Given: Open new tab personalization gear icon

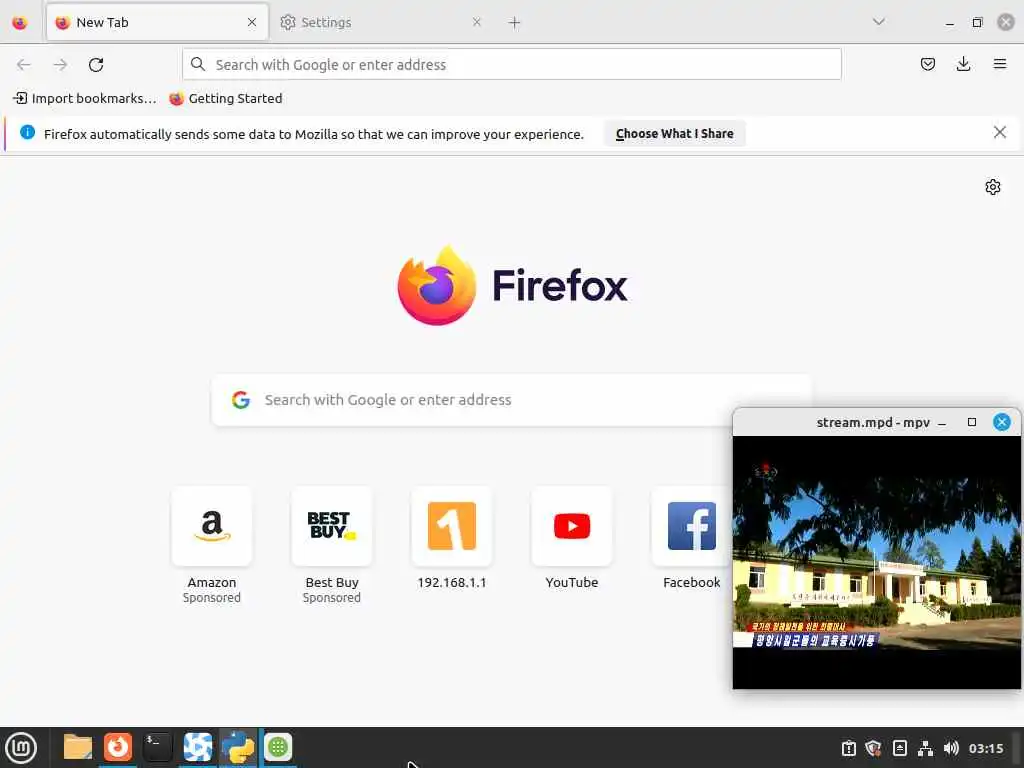Looking at the screenshot, I should [x=993, y=187].
